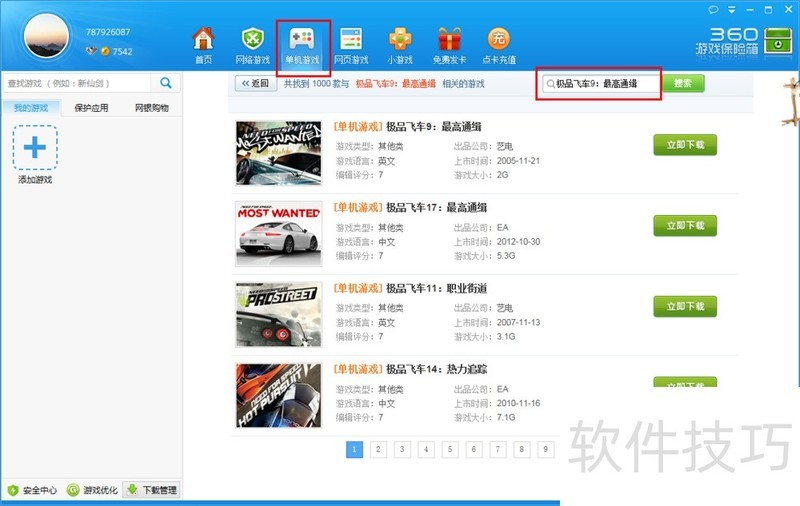Open the 网络游戏 section icon
The height and width of the screenshot is (506, 800).
[253, 40]
